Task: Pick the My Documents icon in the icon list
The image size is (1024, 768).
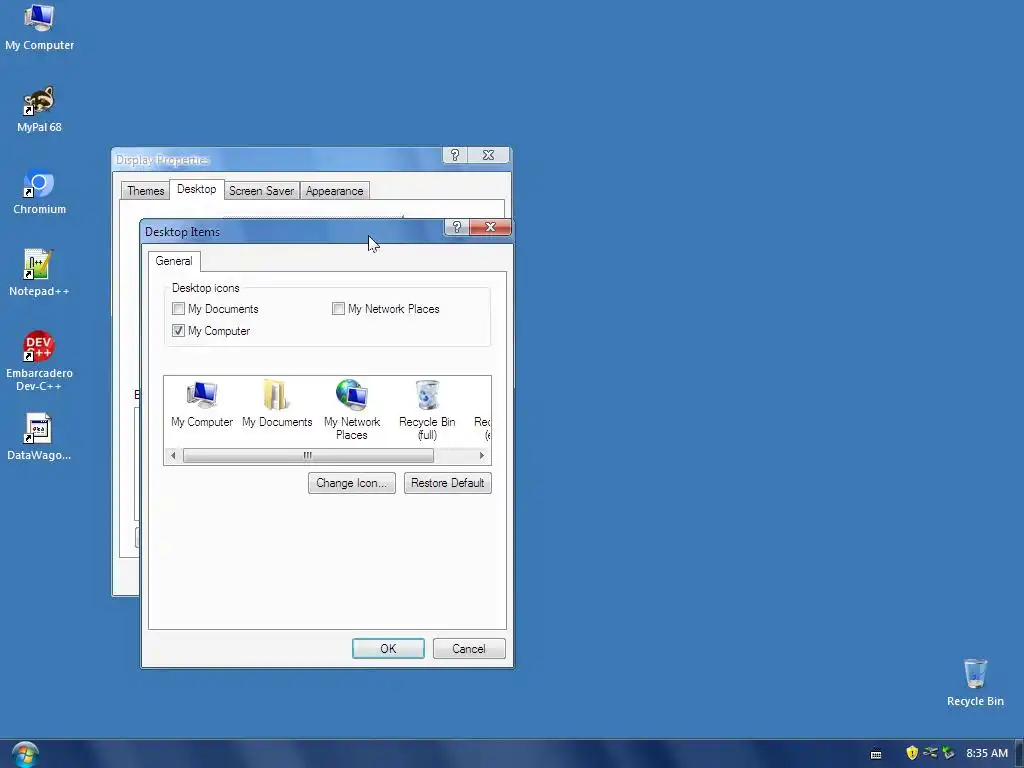Action: (x=277, y=404)
